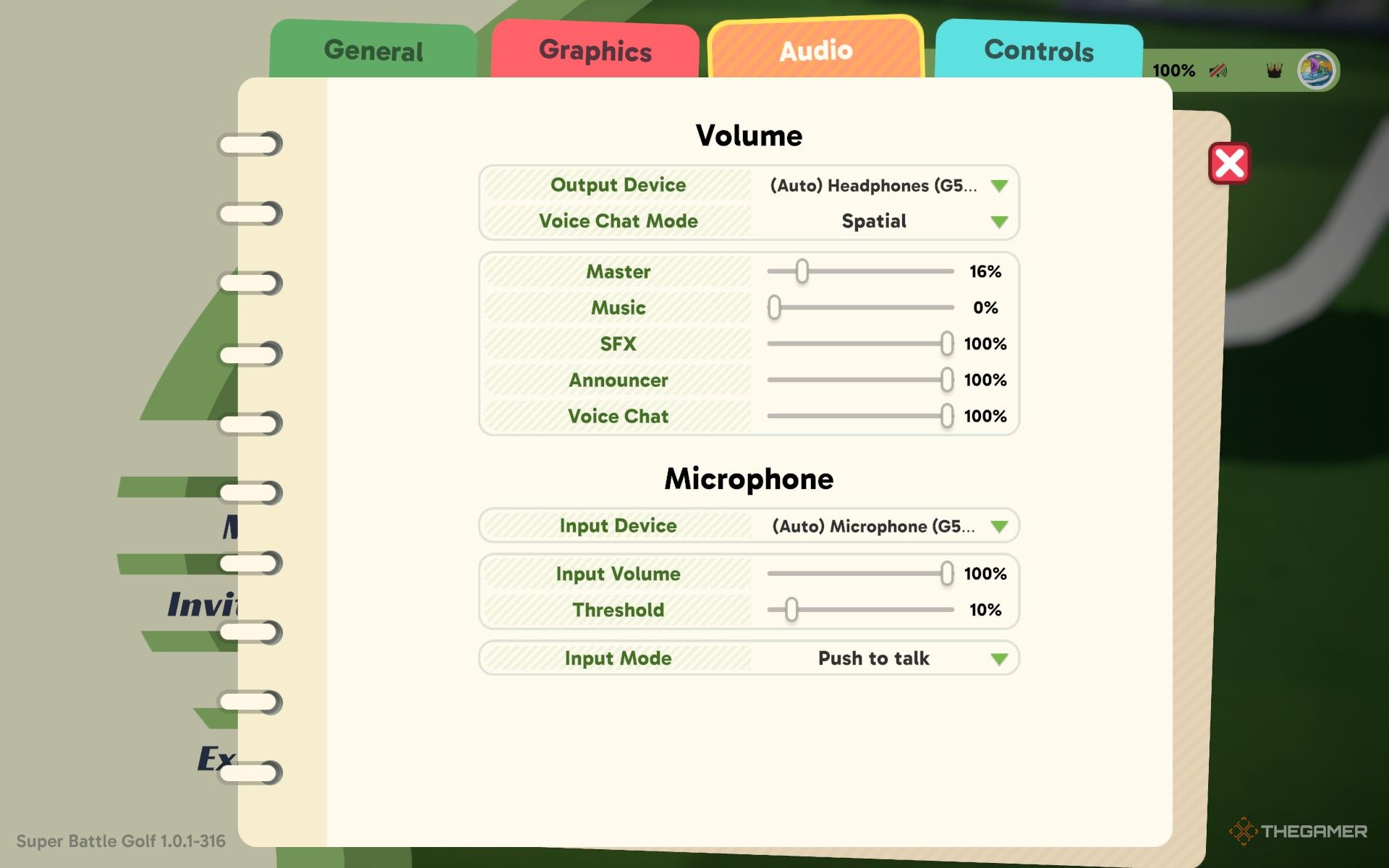This screenshot has height=868, width=1389.
Task: Click the Voice Chat volume slider handle
Action: click(x=946, y=416)
